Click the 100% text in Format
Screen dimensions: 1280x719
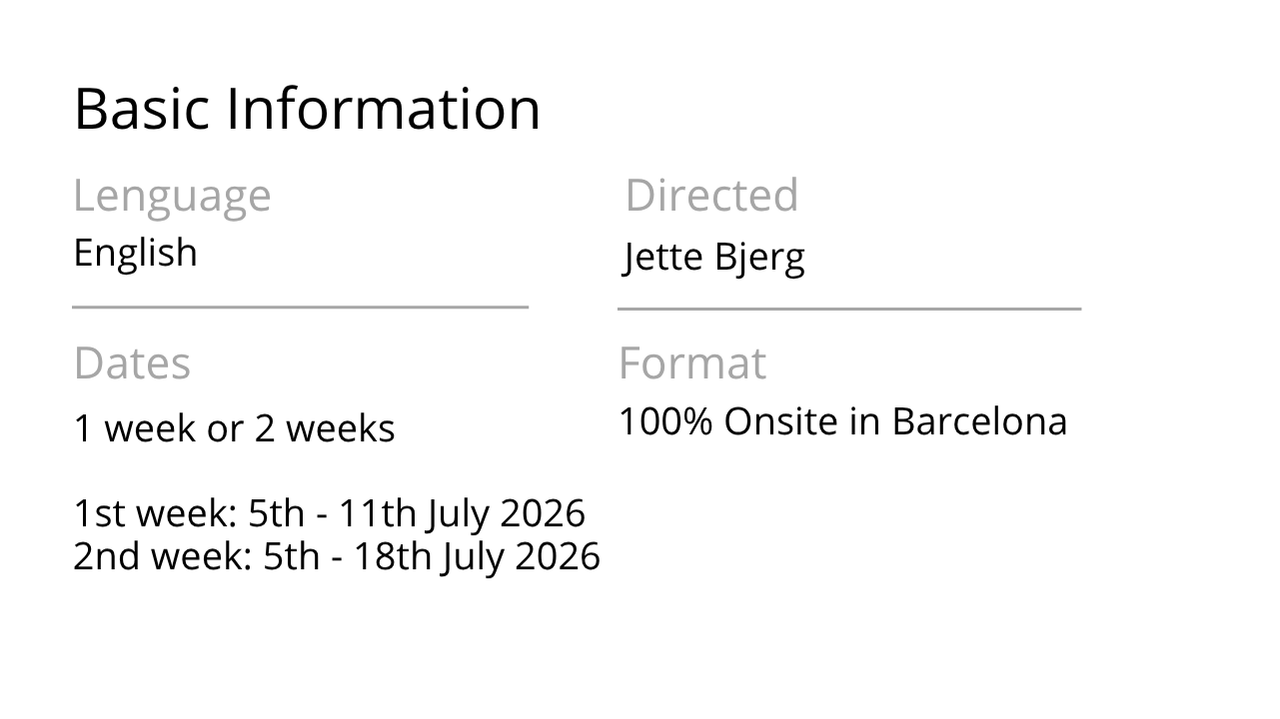(x=665, y=421)
